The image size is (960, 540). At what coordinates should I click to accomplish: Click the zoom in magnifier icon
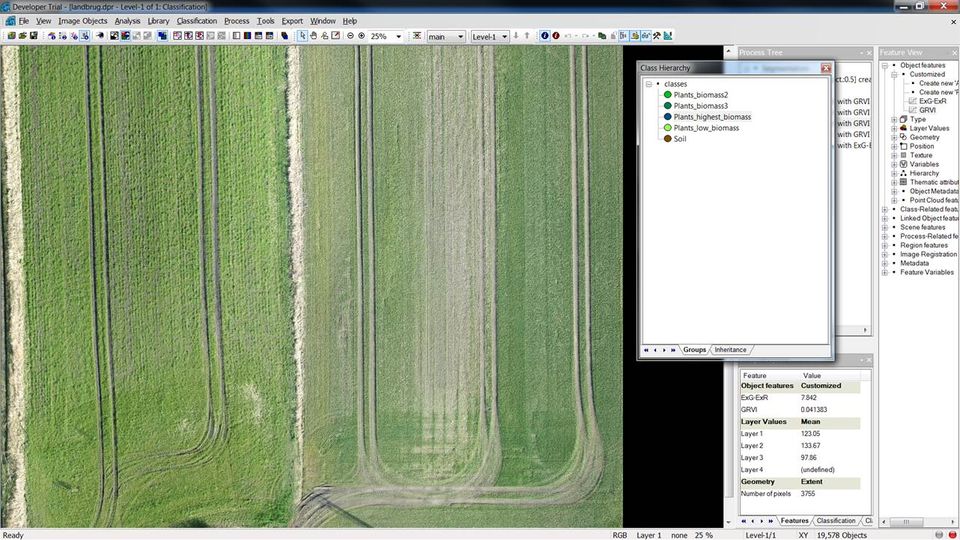coord(361,36)
